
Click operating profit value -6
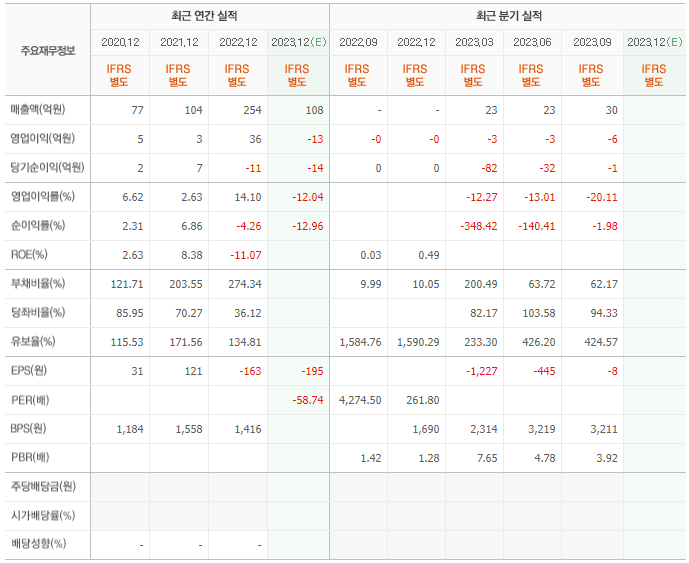click(x=613, y=139)
